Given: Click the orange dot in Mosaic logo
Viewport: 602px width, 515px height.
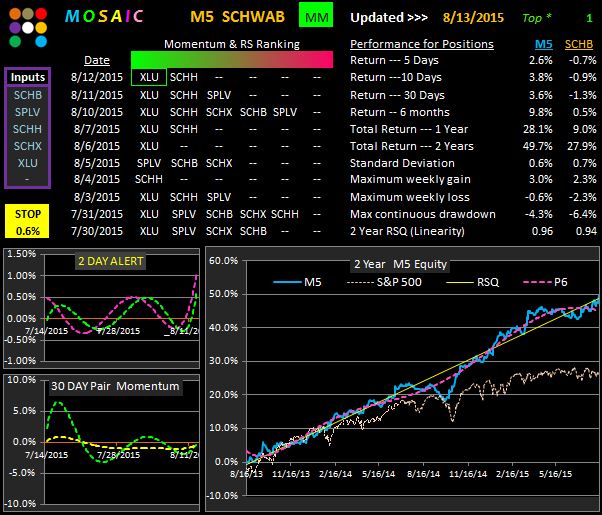Looking at the screenshot, I should (15, 14).
